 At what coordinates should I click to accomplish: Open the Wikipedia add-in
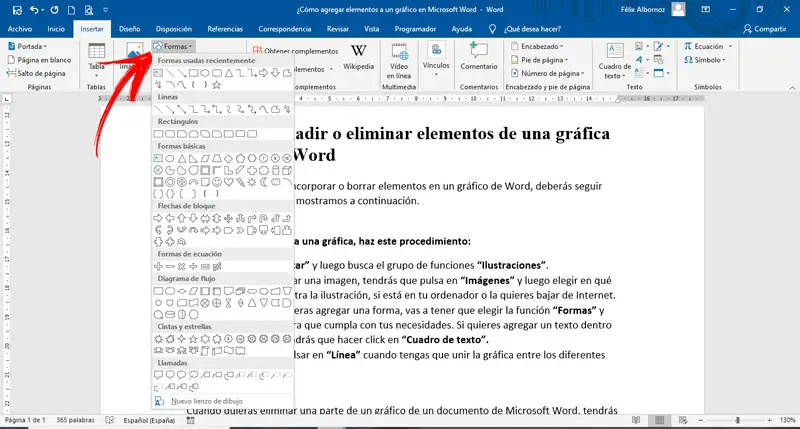[358, 57]
